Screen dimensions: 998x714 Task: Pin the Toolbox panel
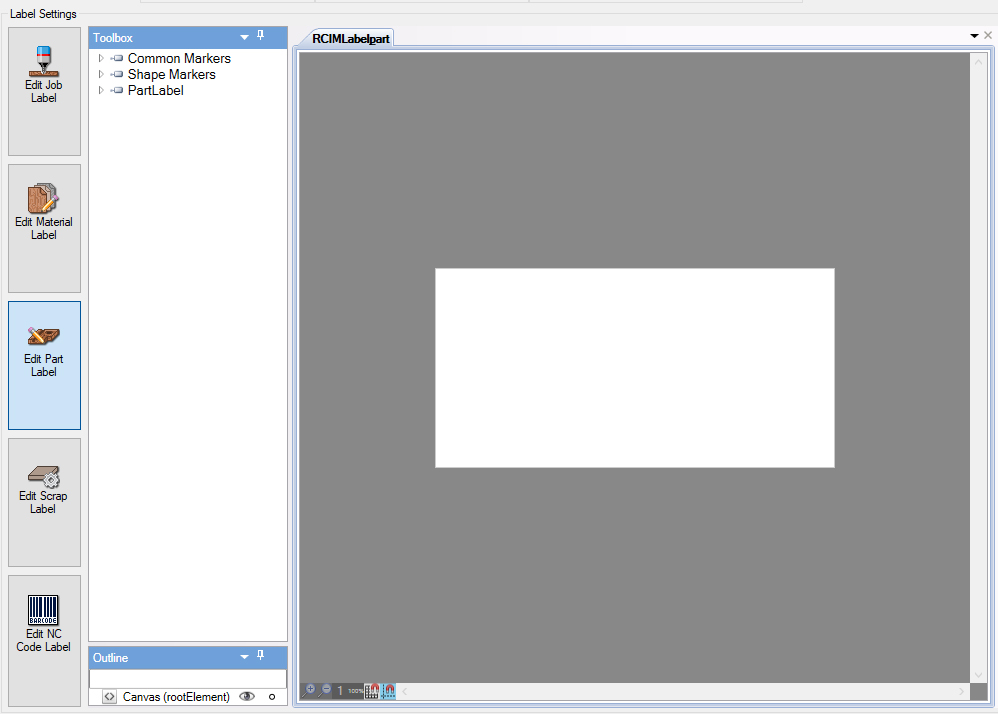(x=261, y=37)
